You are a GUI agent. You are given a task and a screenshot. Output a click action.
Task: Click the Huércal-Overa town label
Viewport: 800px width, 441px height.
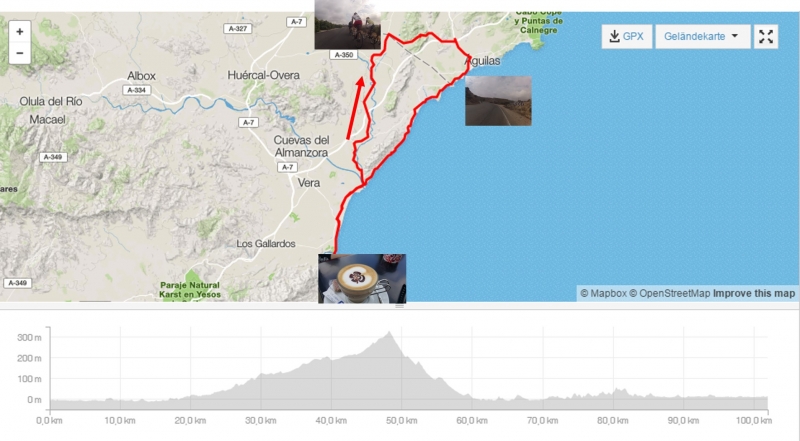pos(264,75)
